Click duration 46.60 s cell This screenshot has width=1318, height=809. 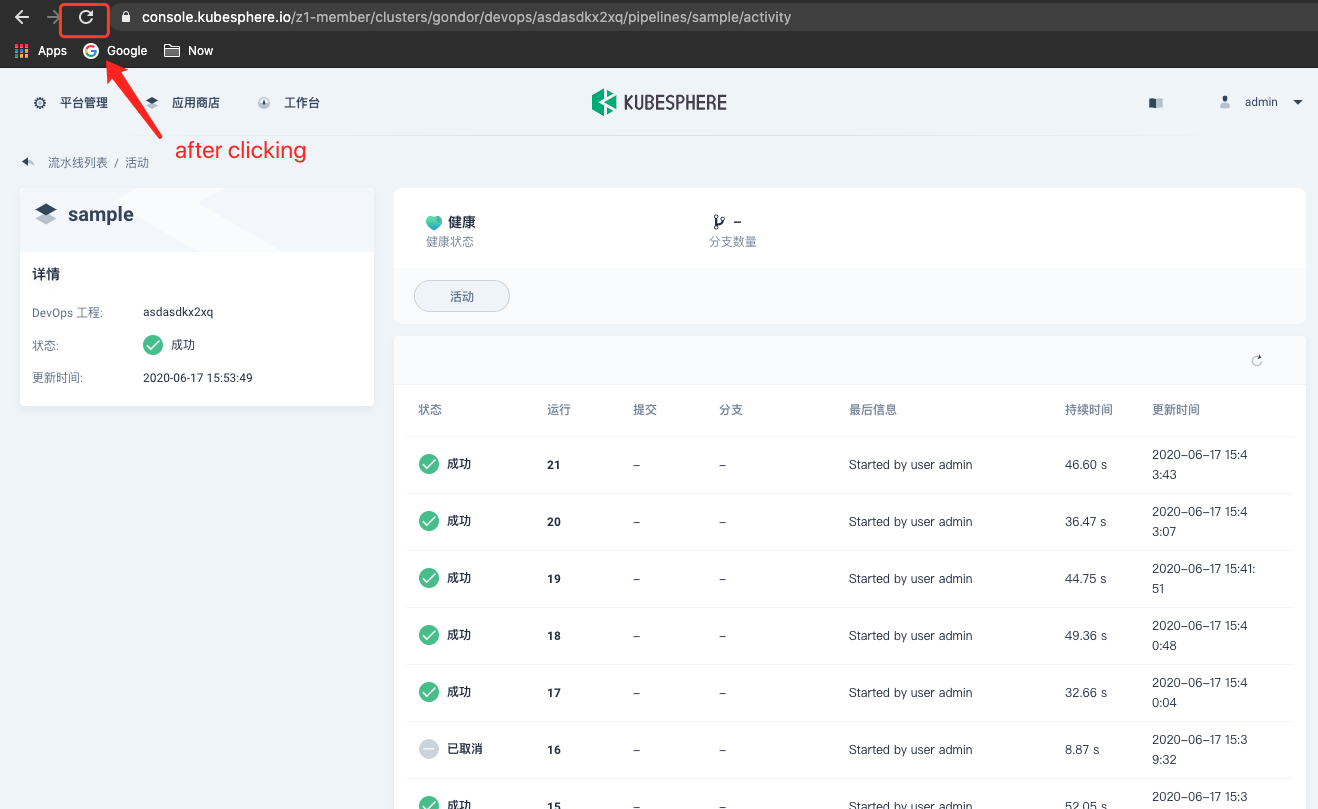click(1086, 465)
